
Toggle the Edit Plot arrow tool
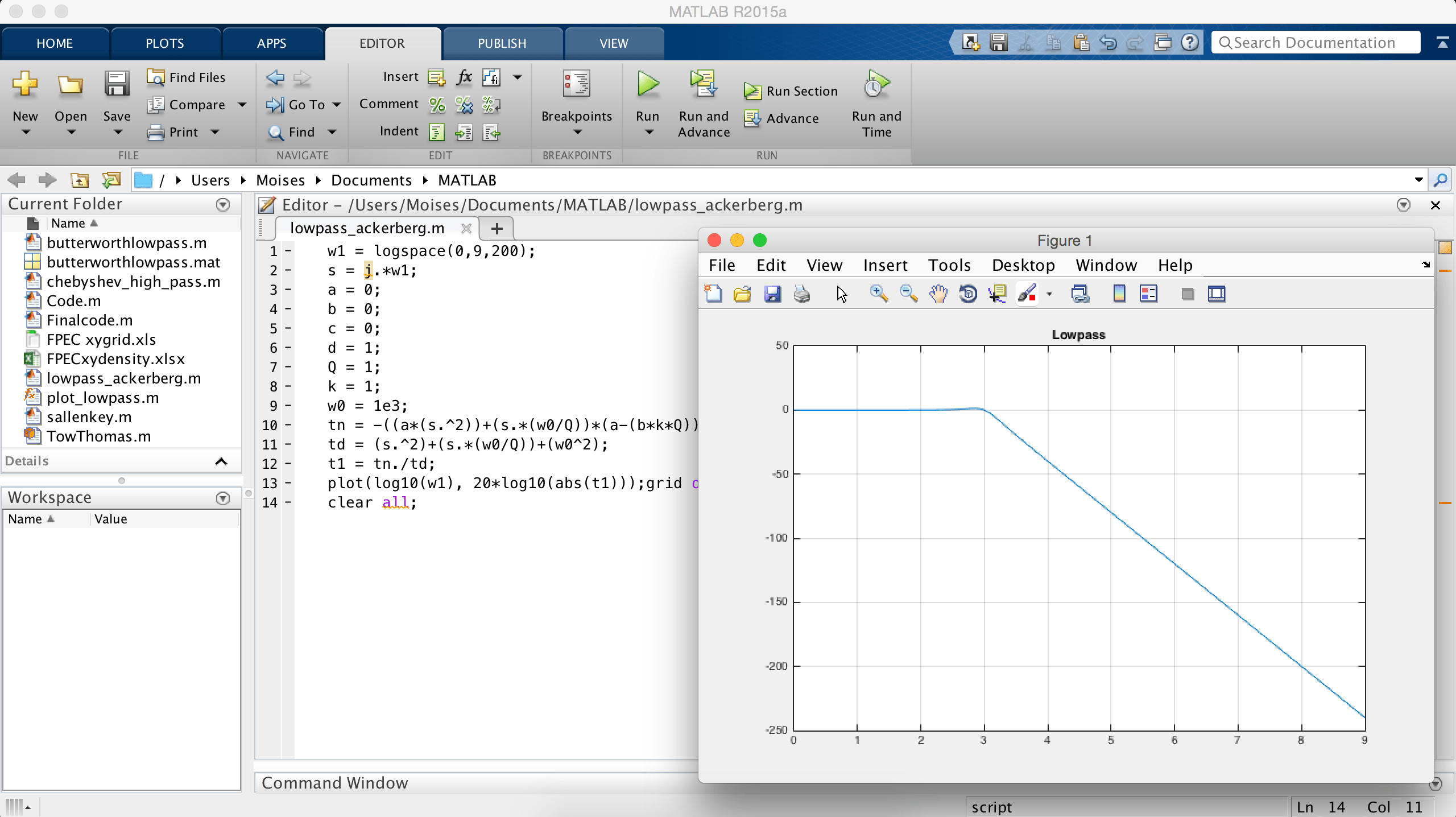pos(842,294)
